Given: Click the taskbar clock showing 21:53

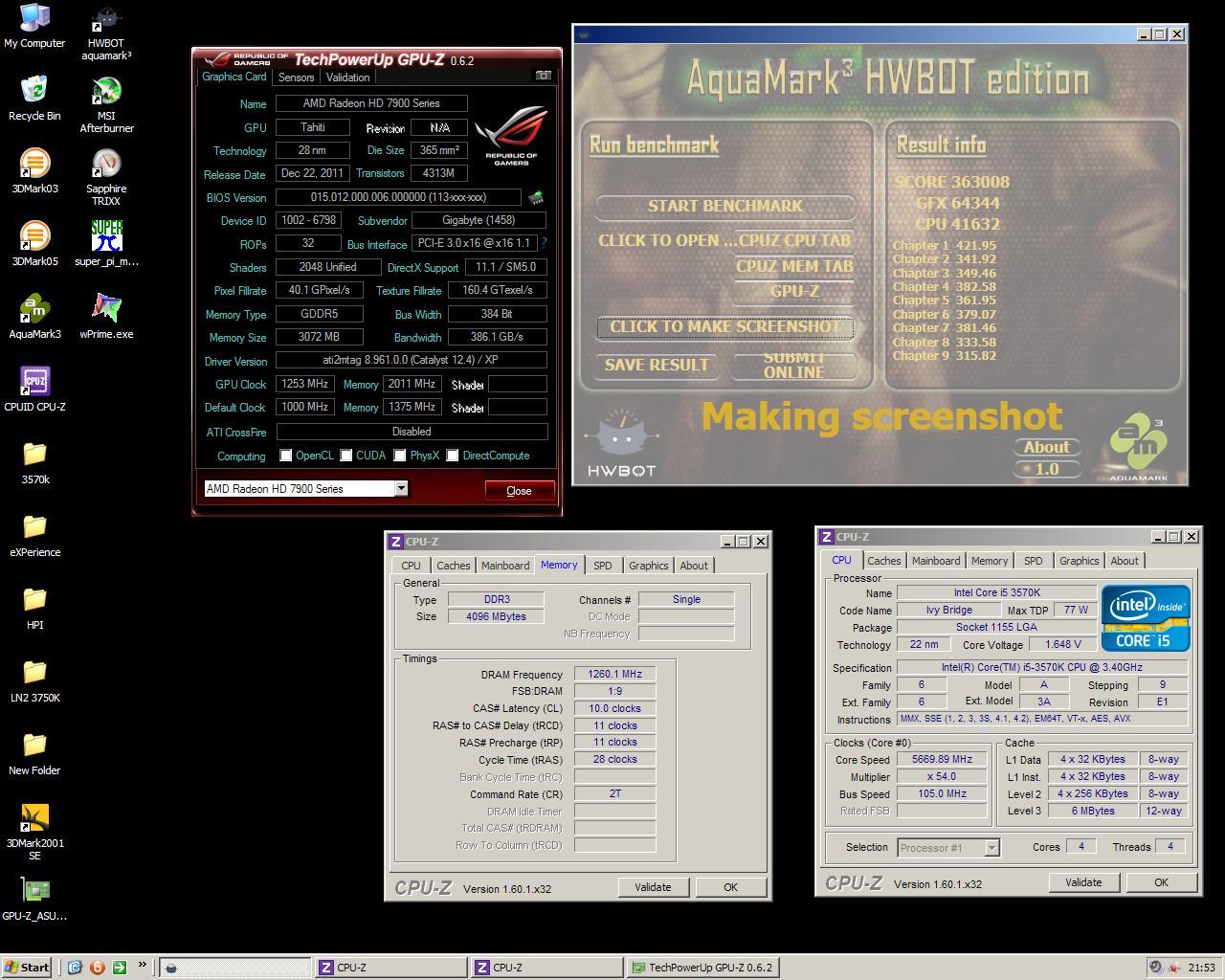Looking at the screenshot, I should point(1201,968).
